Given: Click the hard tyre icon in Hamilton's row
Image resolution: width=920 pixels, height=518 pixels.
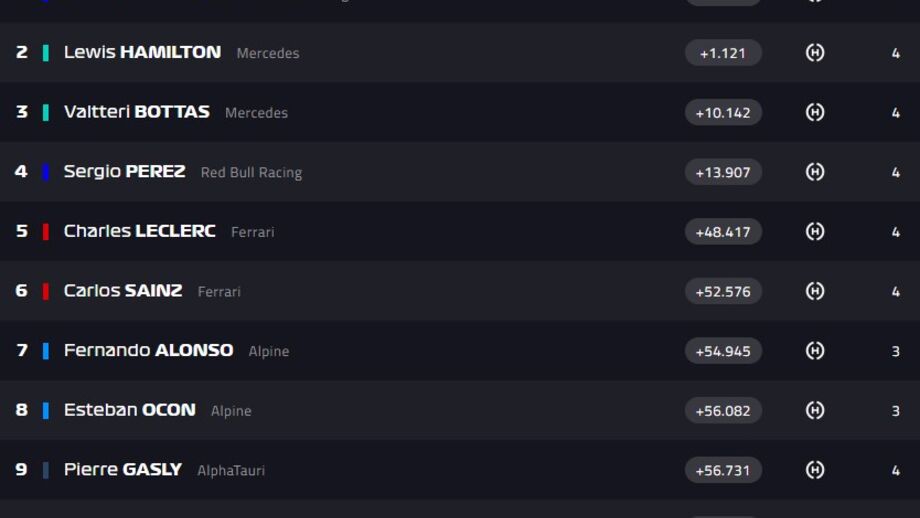Looking at the screenshot, I should pyautogui.click(x=814, y=53).
